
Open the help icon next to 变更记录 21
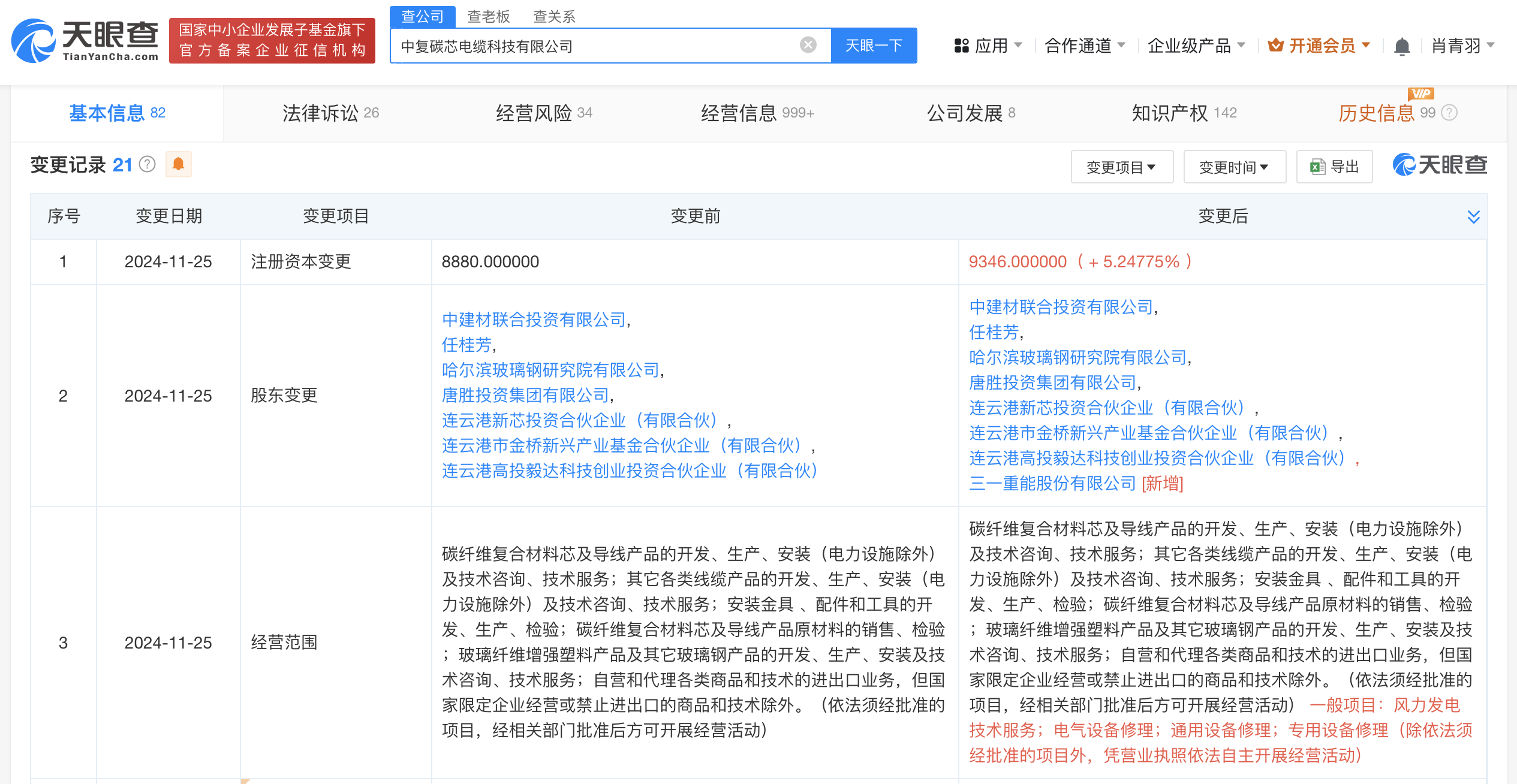pyautogui.click(x=147, y=164)
